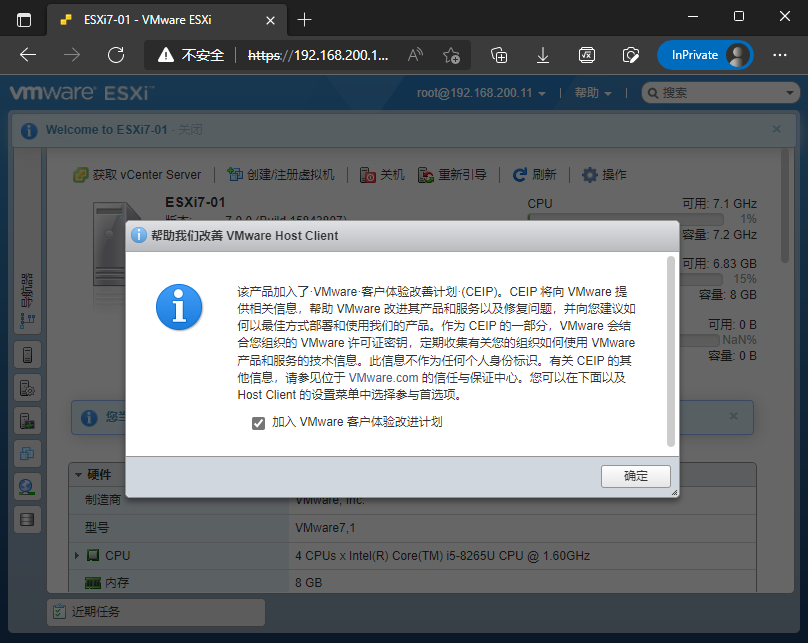Collapse the 硬件 hardware section

click(x=78, y=475)
